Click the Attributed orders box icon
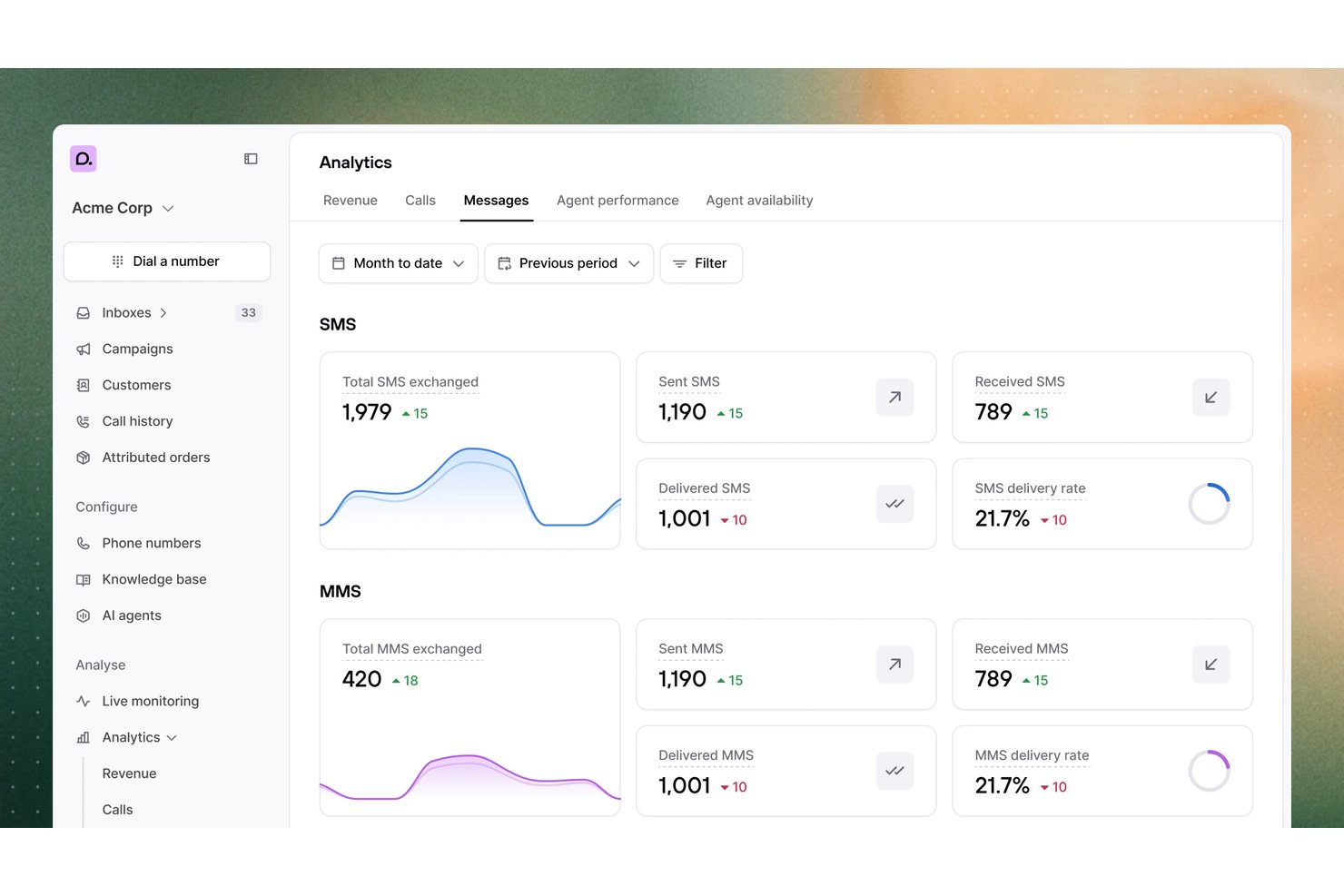Viewport: 1344px width, 896px height. point(84,458)
